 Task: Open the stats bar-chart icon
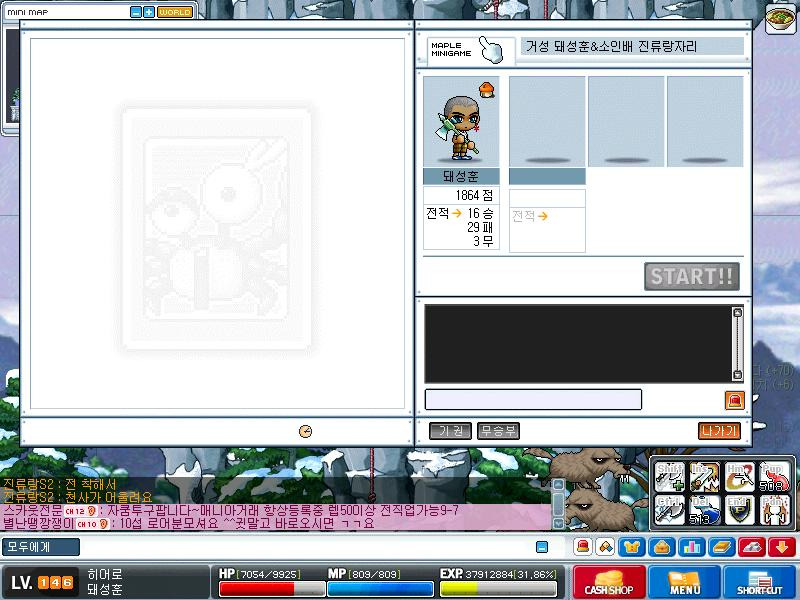coord(692,547)
